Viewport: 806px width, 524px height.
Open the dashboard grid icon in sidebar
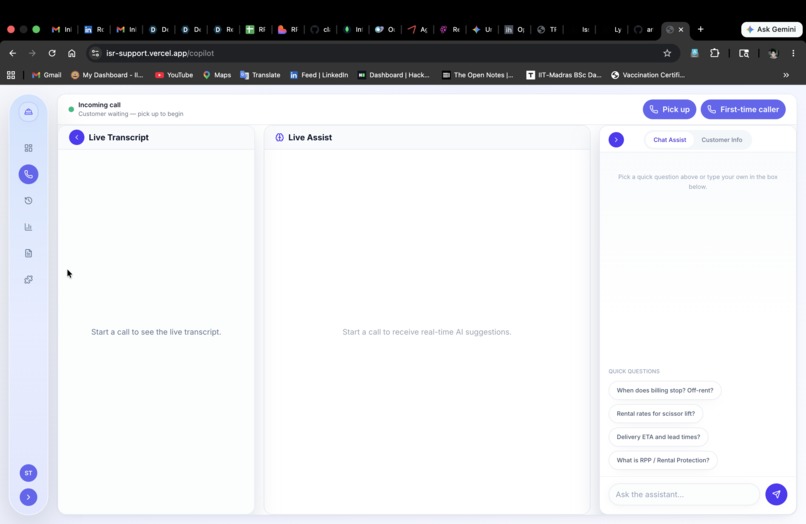click(x=28, y=148)
